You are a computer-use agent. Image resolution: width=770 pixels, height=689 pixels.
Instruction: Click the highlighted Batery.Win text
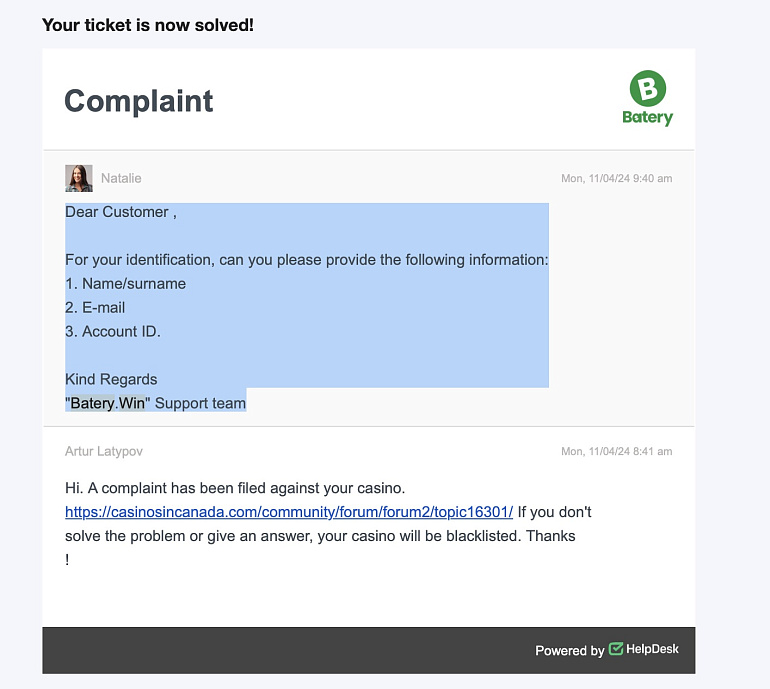click(x=108, y=403)
